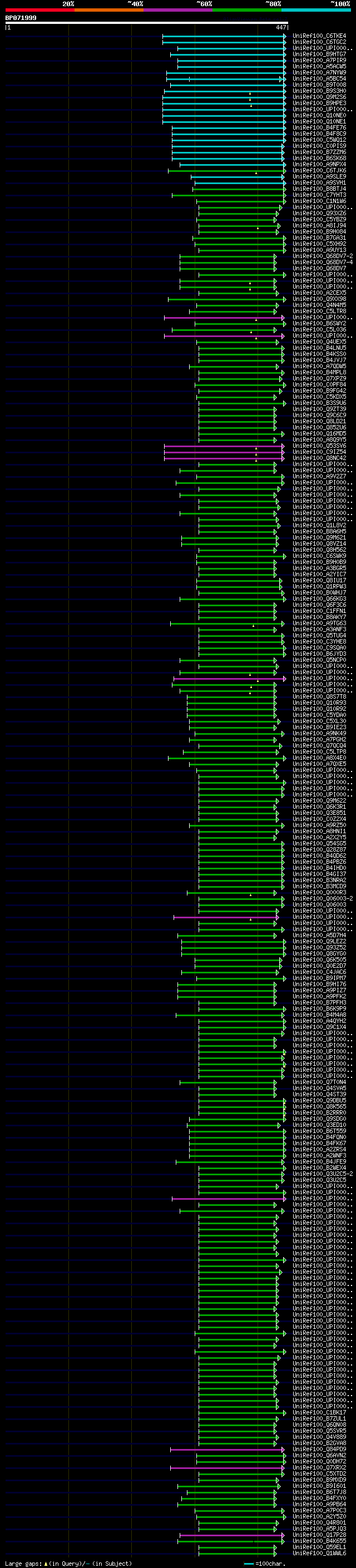Select UniRef100_A9SLE9 entry

(x=319, y=176)
